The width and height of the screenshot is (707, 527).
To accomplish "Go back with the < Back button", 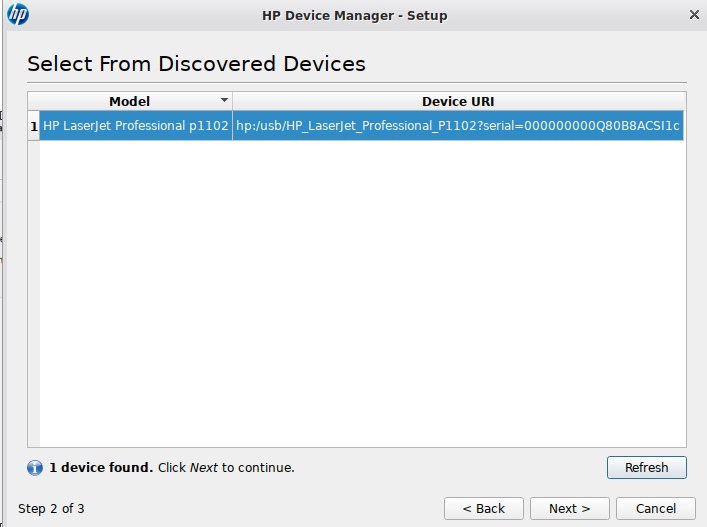I will coord(483,508).
